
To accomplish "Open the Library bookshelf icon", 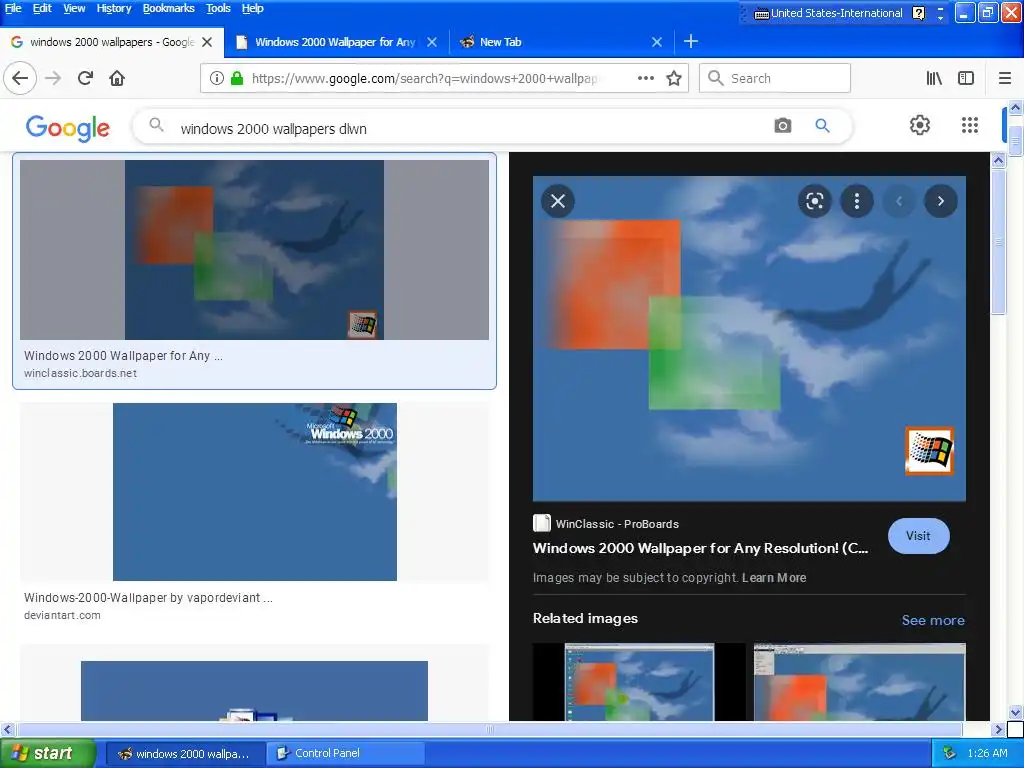I will 934,78.
